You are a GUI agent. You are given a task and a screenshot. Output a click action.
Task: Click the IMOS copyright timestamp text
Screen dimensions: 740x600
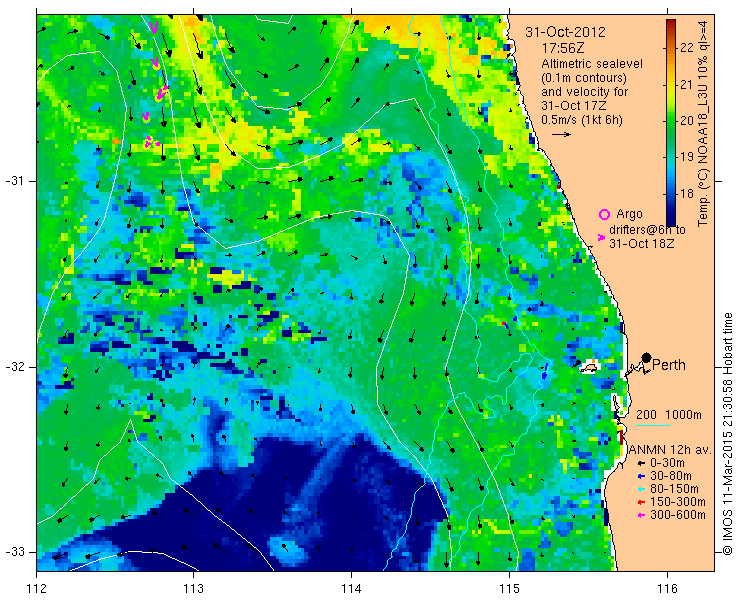pos(727,434)
